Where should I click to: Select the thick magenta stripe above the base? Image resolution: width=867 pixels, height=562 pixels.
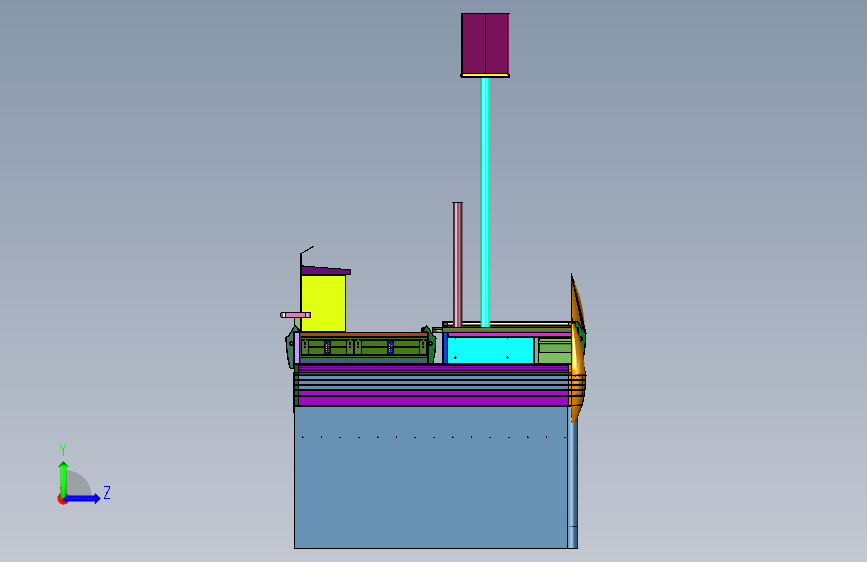click(x=434, y=400)
